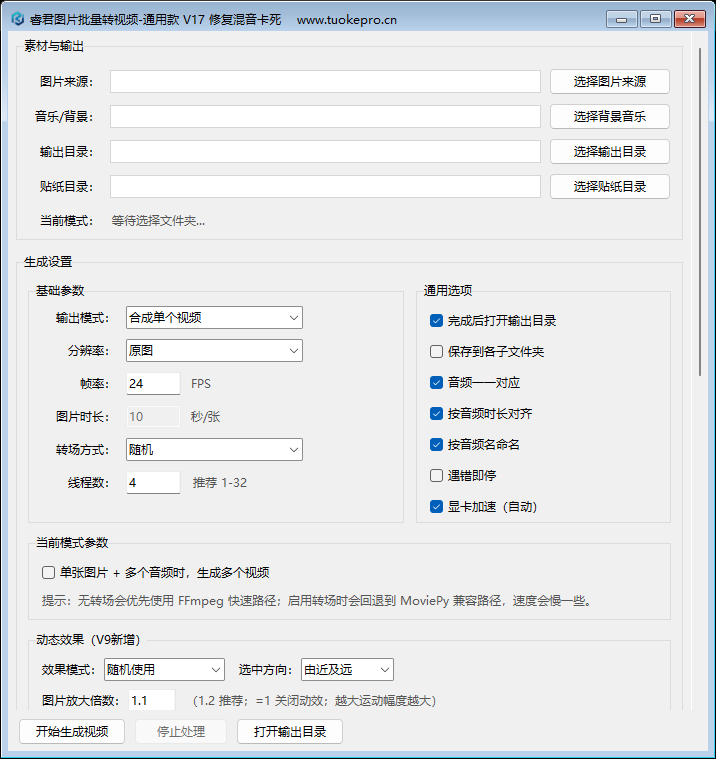Image resolution: width=716 pixels, height=759 pixels.
Task: Click the app logo icon in title bar
Action: [x=17, y=19]
